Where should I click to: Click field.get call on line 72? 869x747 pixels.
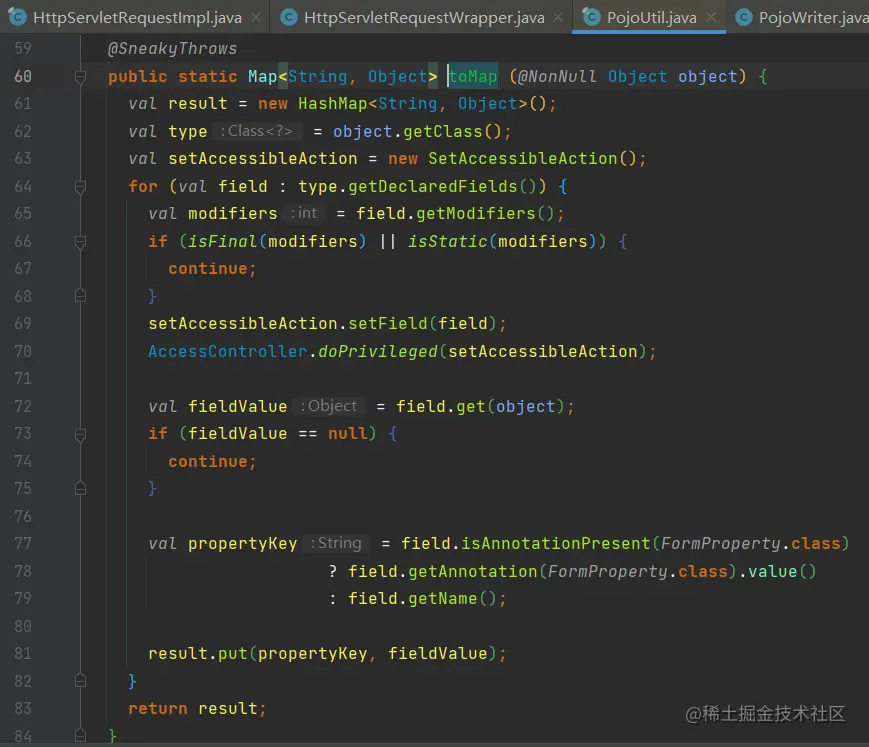(x=441, y=407)
